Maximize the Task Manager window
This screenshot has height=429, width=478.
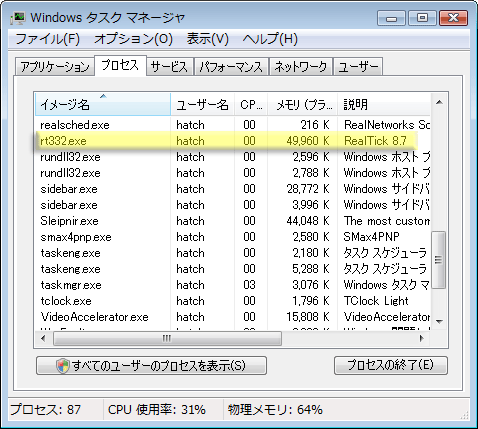(422, 18)
